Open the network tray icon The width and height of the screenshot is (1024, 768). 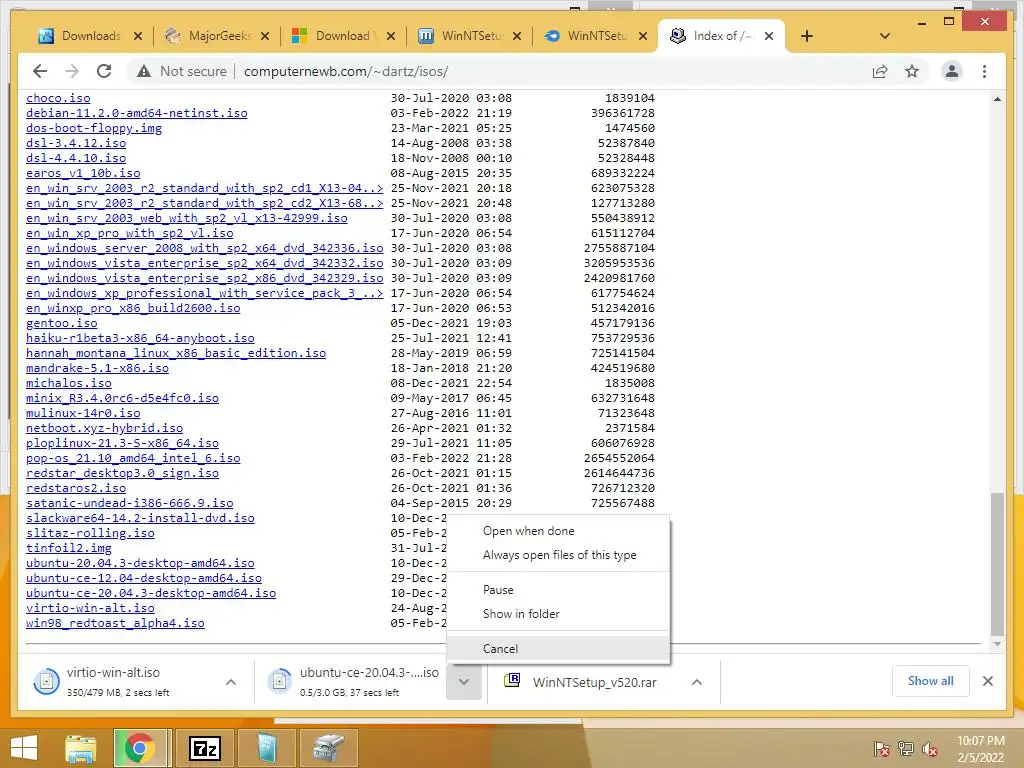[x=906, y=749]
